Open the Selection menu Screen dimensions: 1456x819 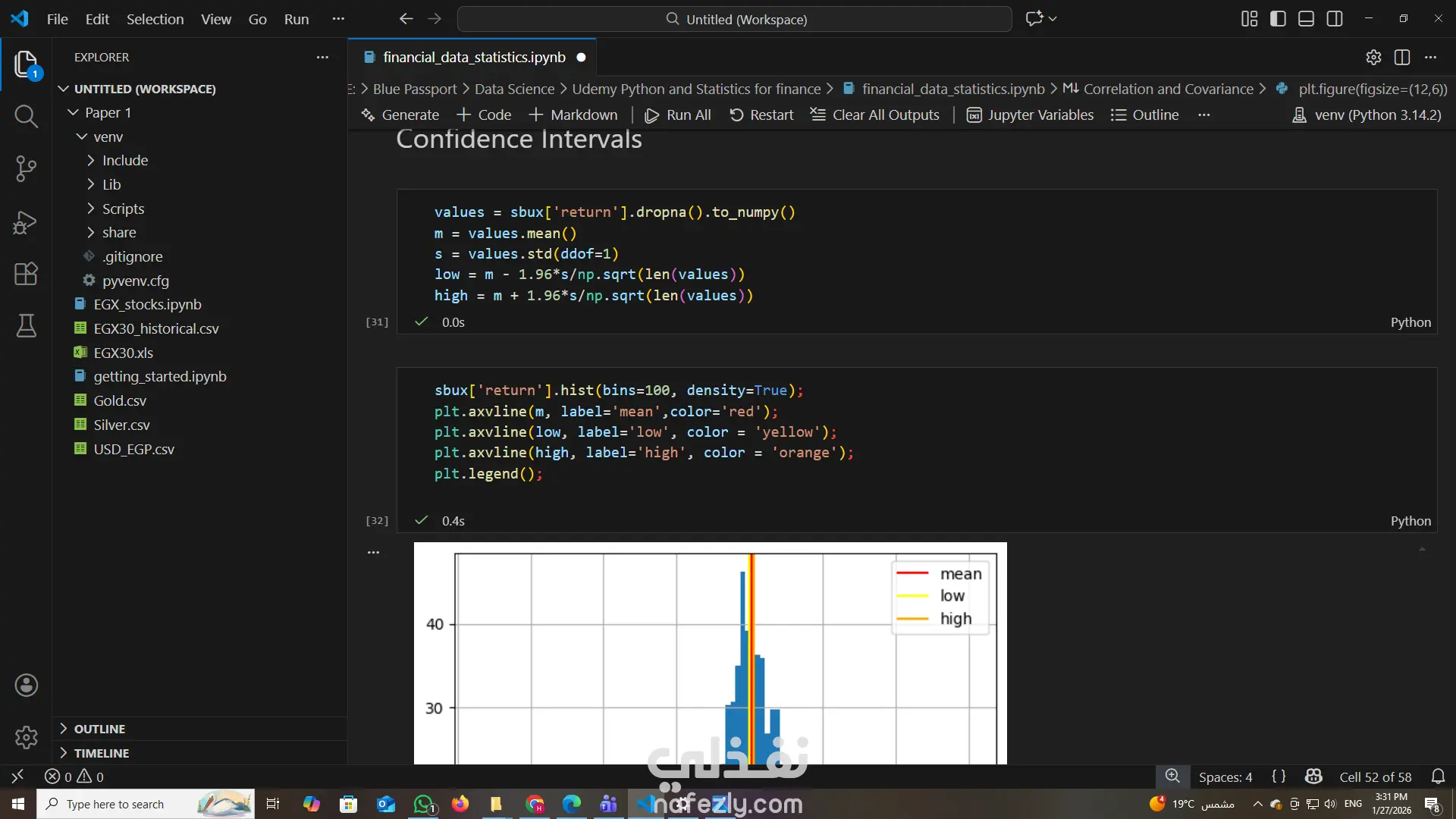pyautogui.click(x=155, y=19)
